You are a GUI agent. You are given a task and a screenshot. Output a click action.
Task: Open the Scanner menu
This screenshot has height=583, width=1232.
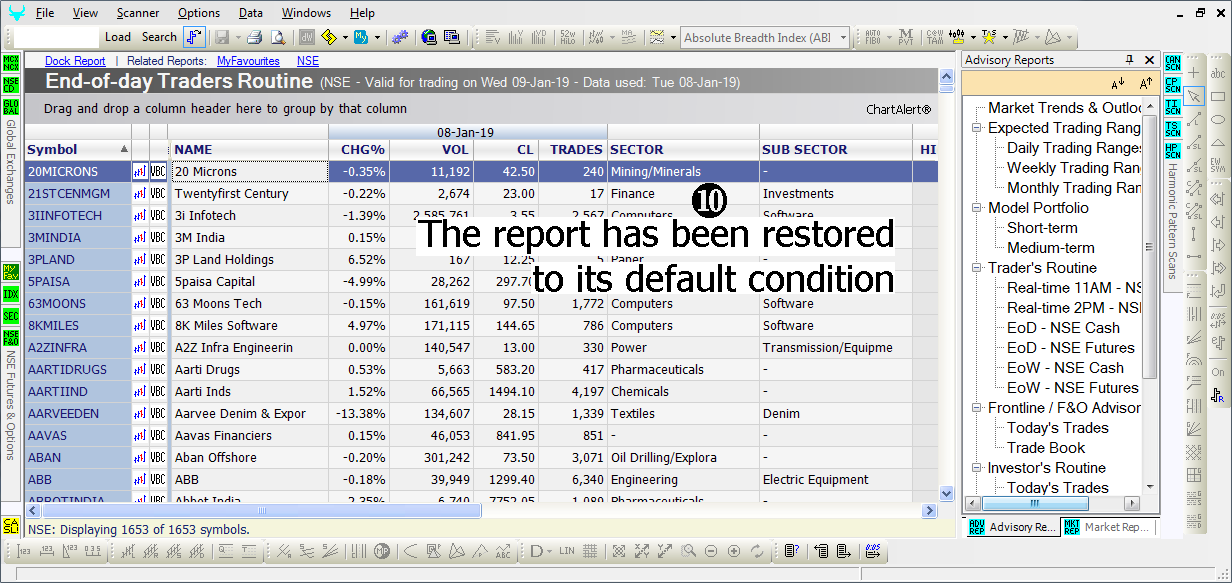click(137, 13)
